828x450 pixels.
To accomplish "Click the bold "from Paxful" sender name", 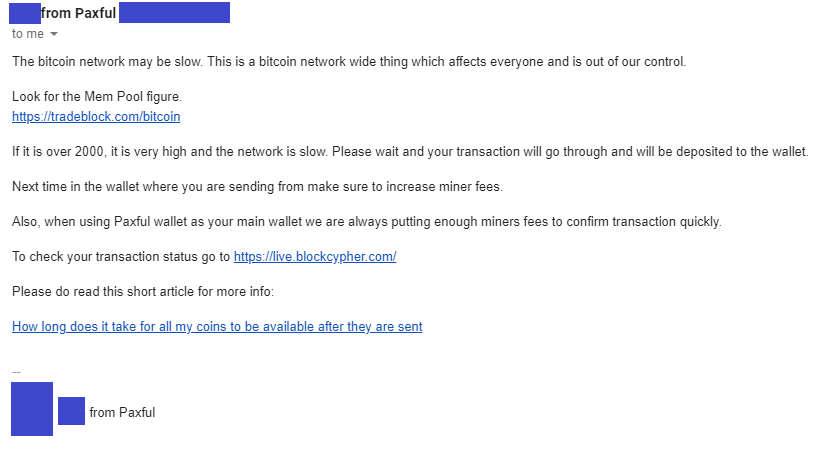I will click(x=79, y=13).
